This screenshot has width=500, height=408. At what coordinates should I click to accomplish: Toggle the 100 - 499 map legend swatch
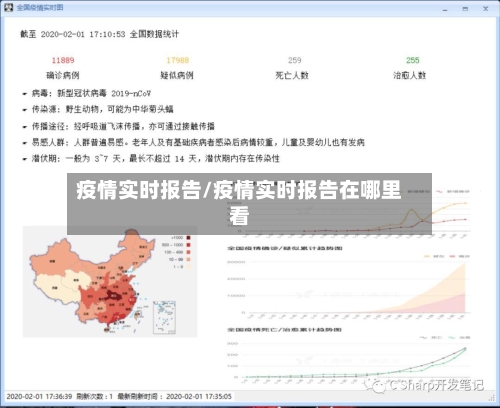(188, 252)
